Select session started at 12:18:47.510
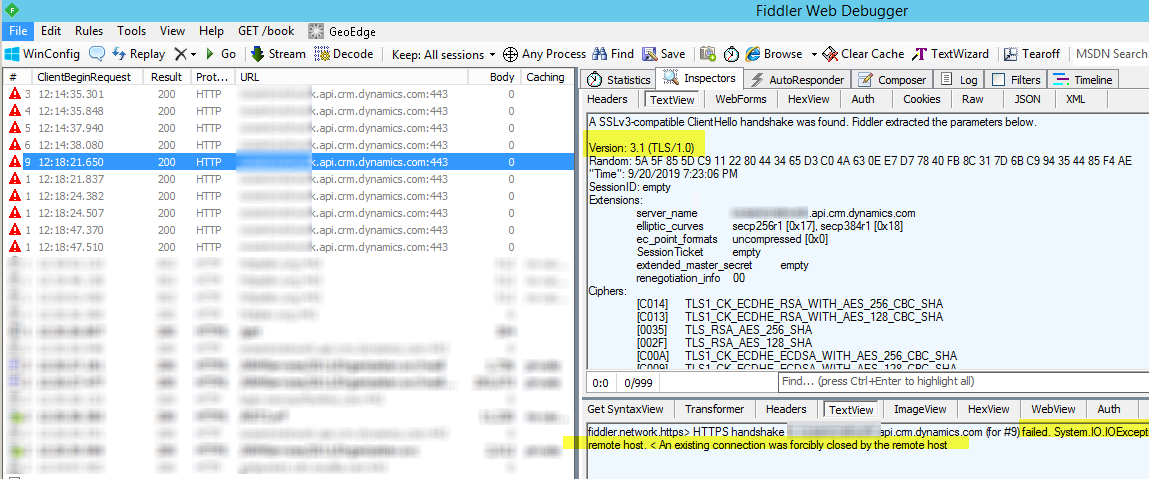Image resolution: width=1149 pixels, height=479 pixels. click(287, 248)
